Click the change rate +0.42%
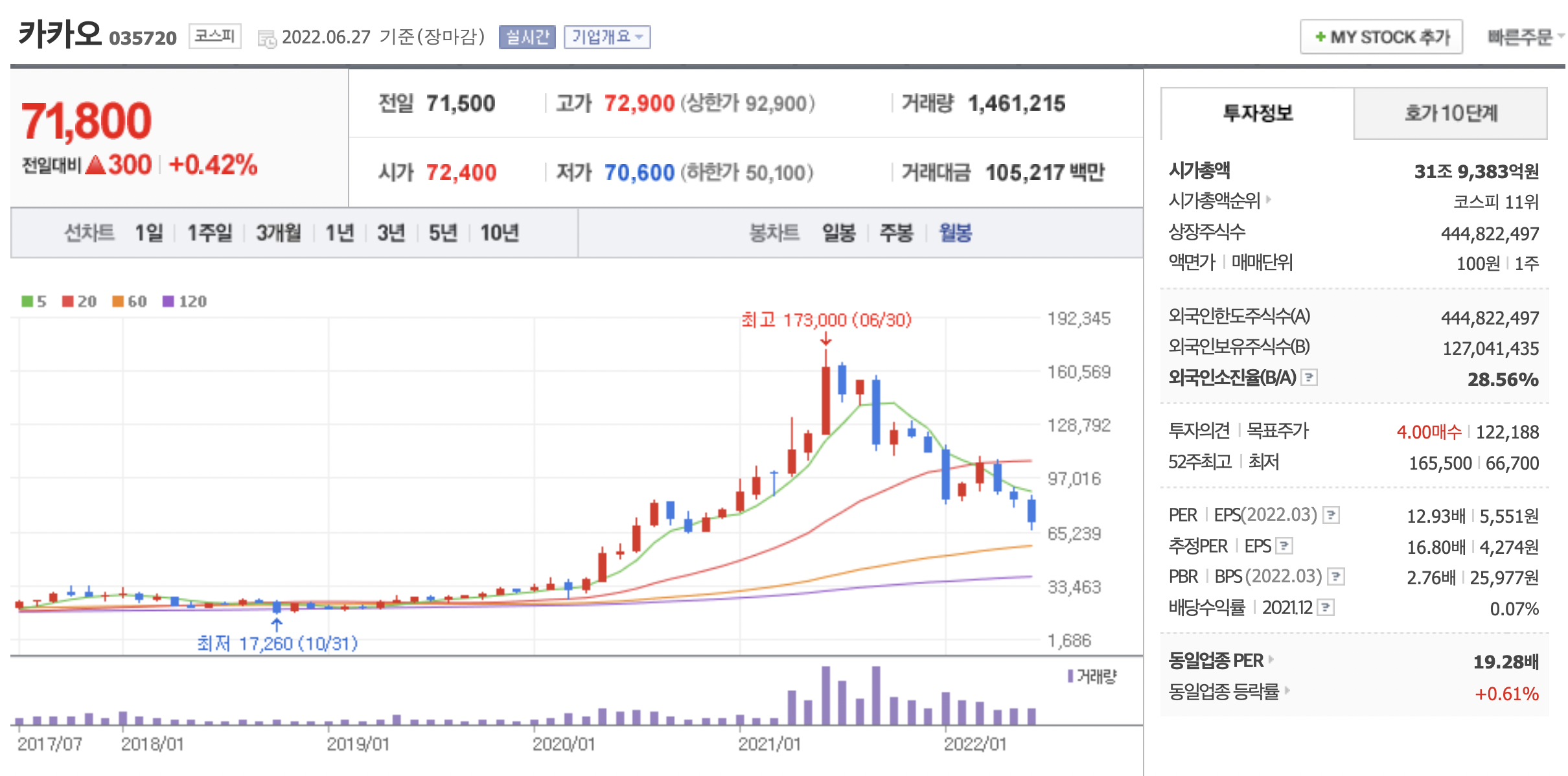The width and height of the screenshot is (1568, 776). (213, 165)
